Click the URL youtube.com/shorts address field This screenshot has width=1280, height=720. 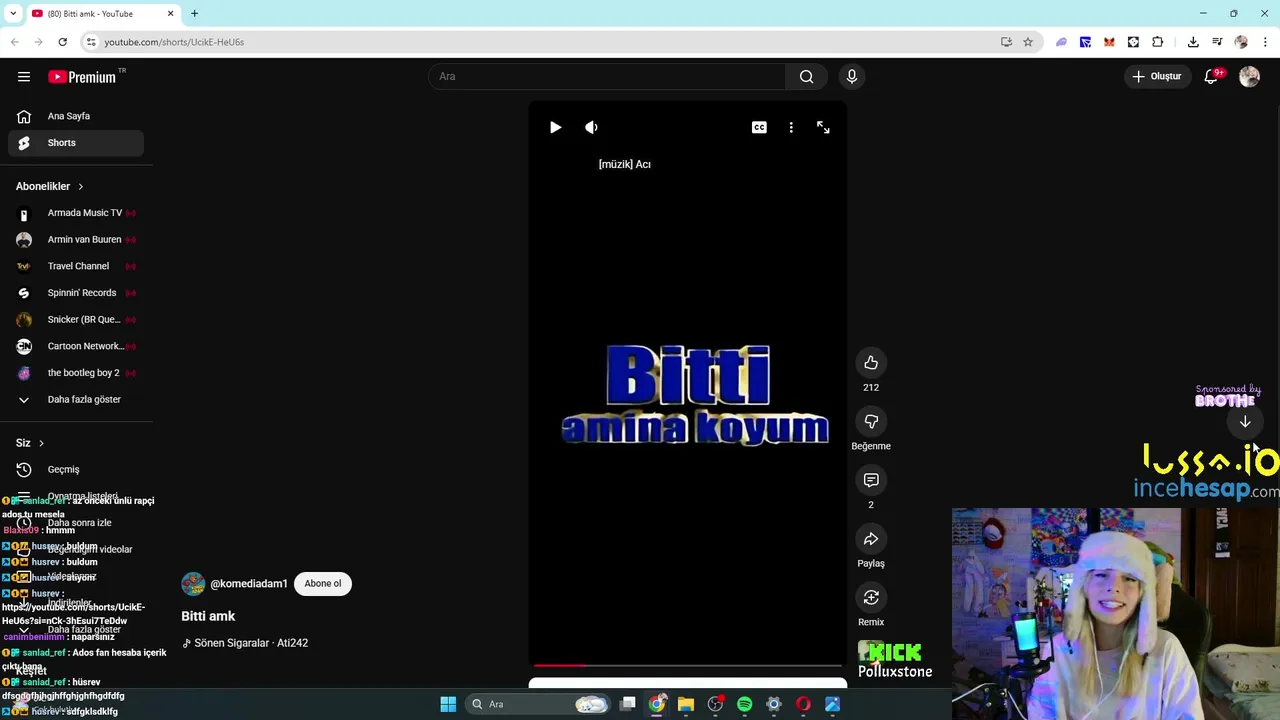(x=174, y=42)
